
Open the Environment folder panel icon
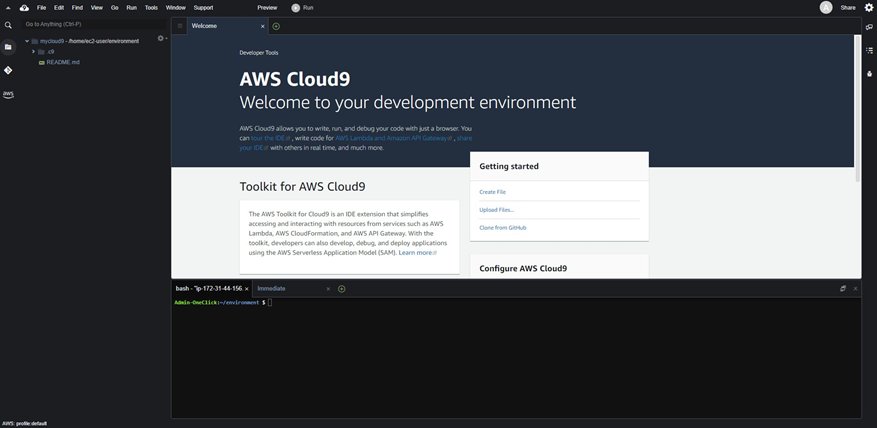pyautogui.click(x=8, y=47)
